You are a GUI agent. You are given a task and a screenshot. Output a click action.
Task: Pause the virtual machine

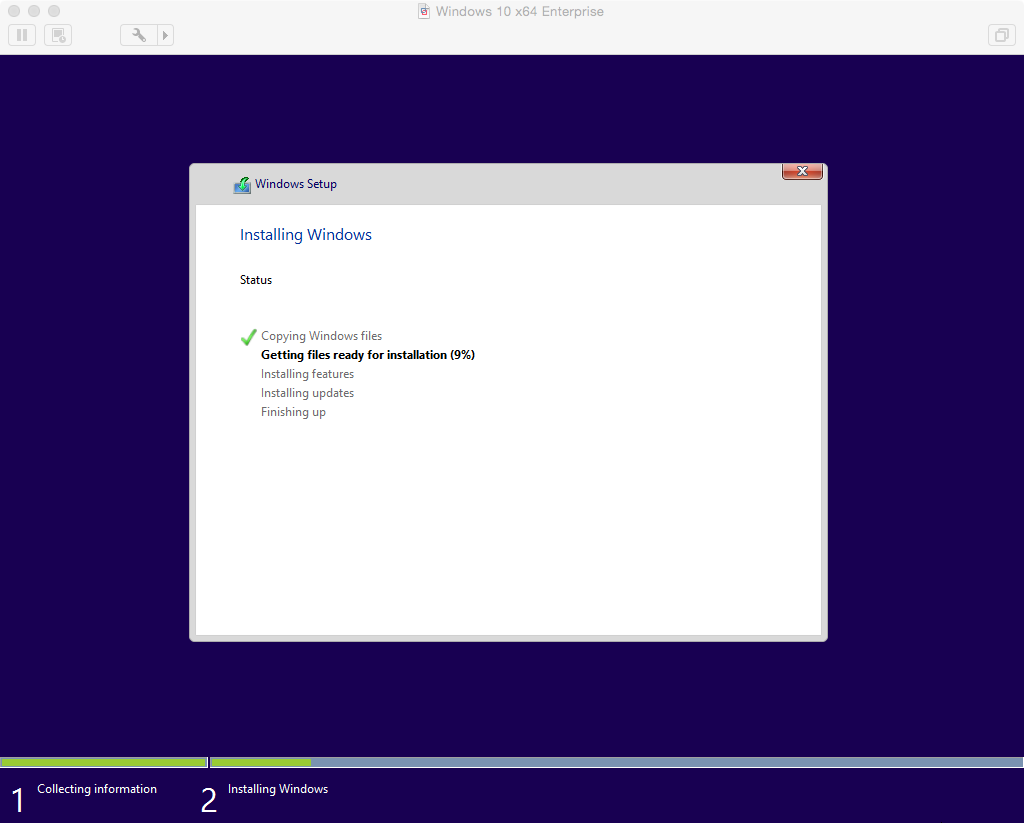(22, 35)
